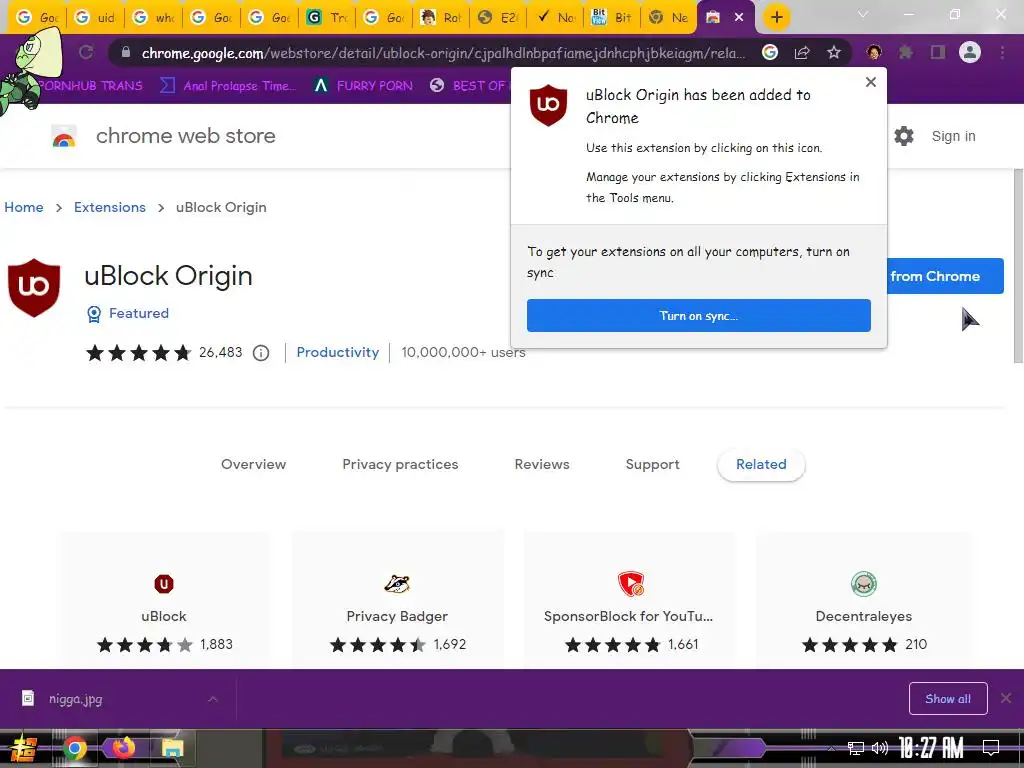Open the Windows Start button
The width and height of the screenshot is (1024, 768).
point(24,748)
